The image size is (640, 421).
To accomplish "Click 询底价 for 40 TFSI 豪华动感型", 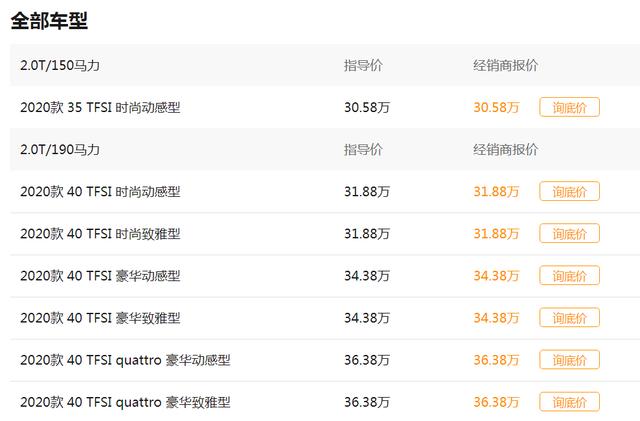I will 569,276.
